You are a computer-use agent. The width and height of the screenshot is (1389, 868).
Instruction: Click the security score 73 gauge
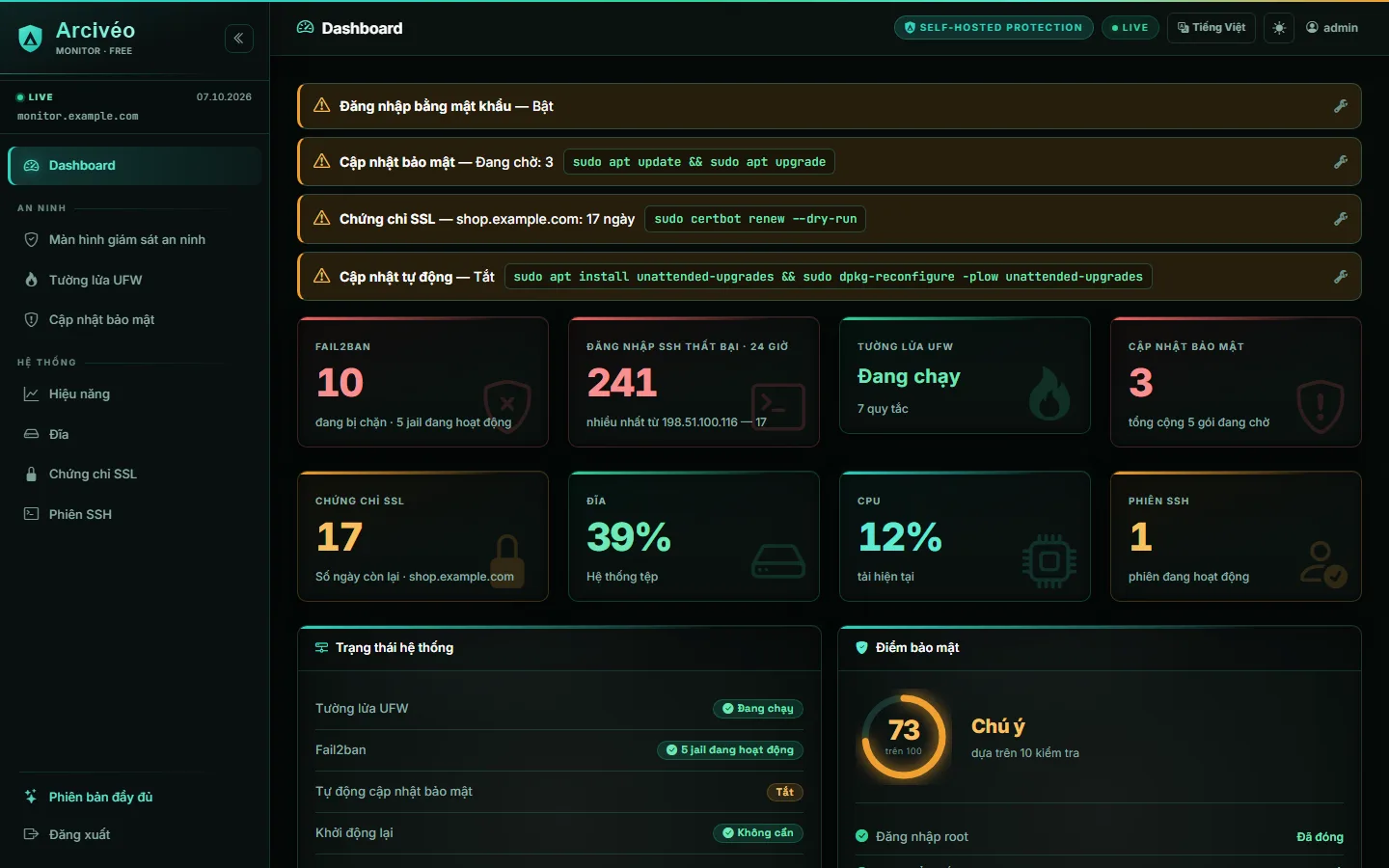point(904,737)
